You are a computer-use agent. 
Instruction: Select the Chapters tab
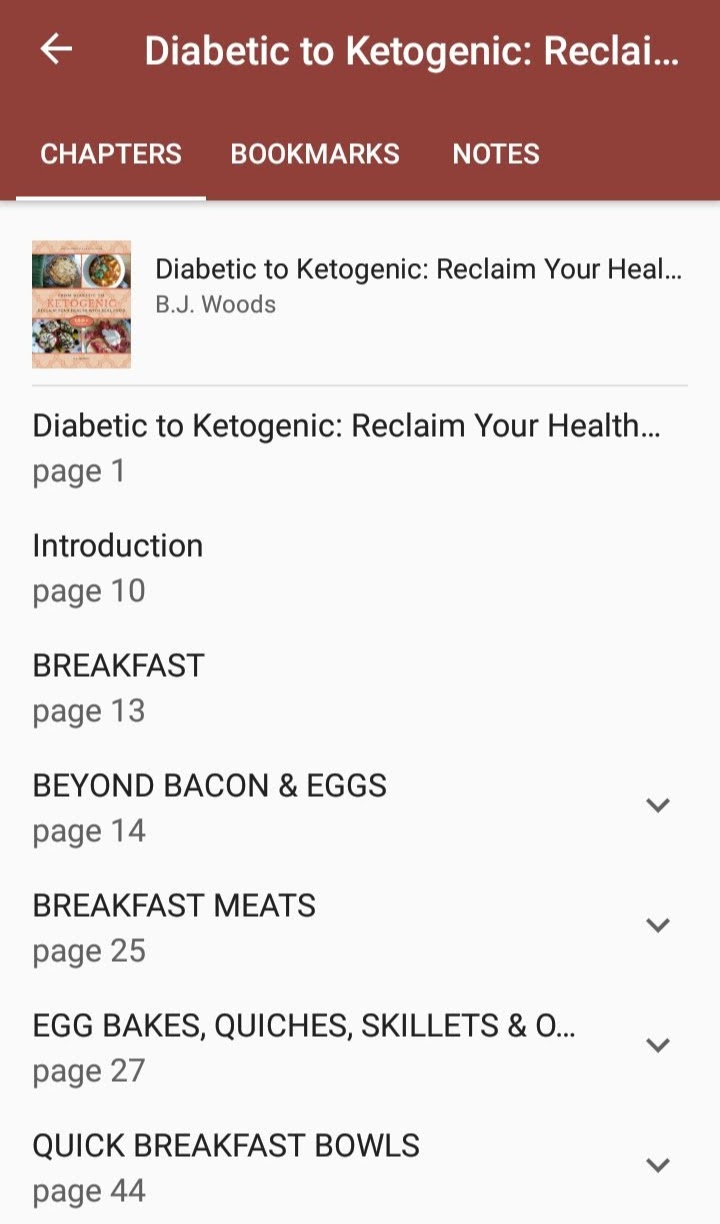tap(111, 154)
